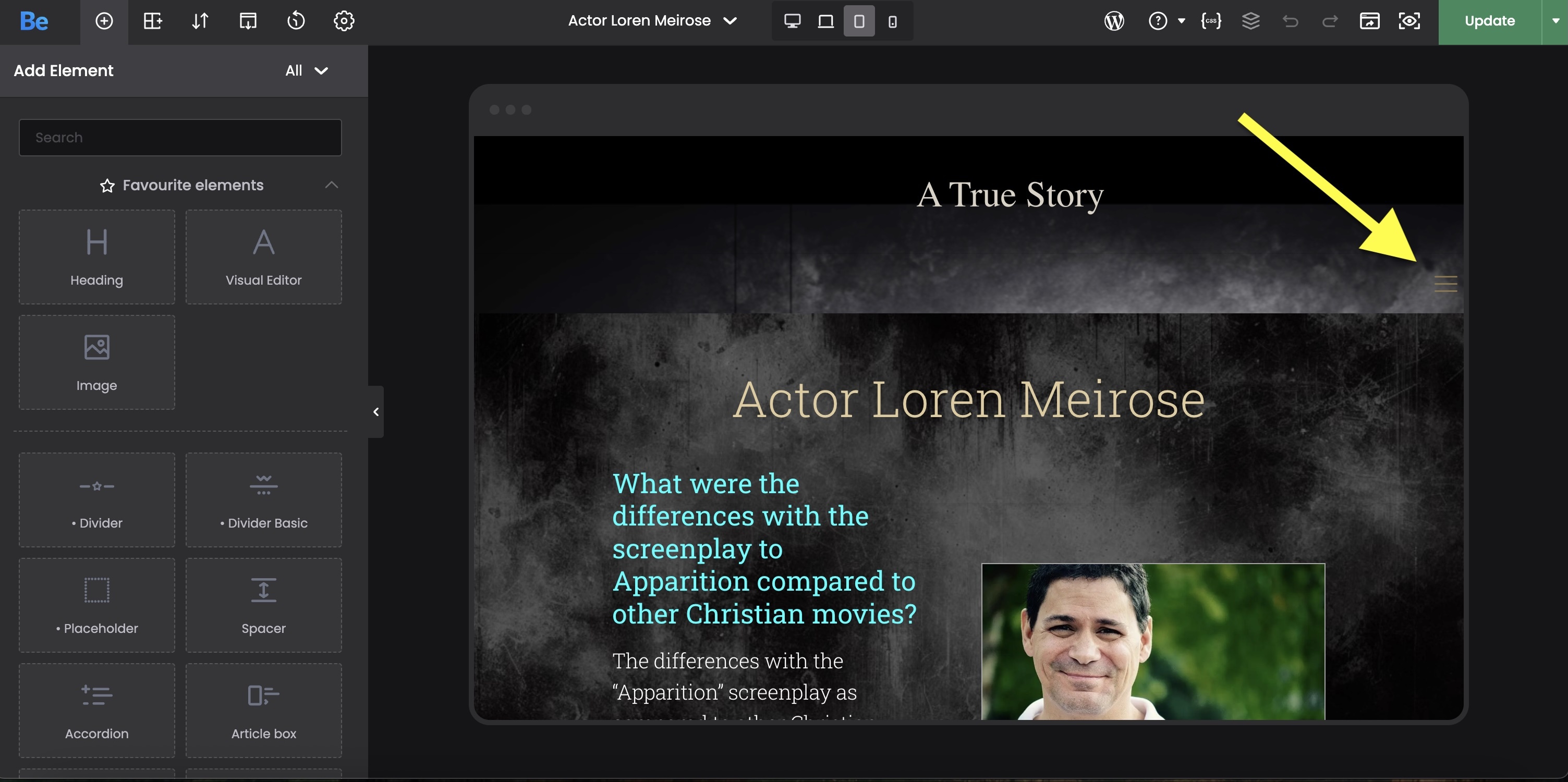Open the custom CSS editor icon
The height and width of the screenshot is (782, 1568).
pos(1211,21)
